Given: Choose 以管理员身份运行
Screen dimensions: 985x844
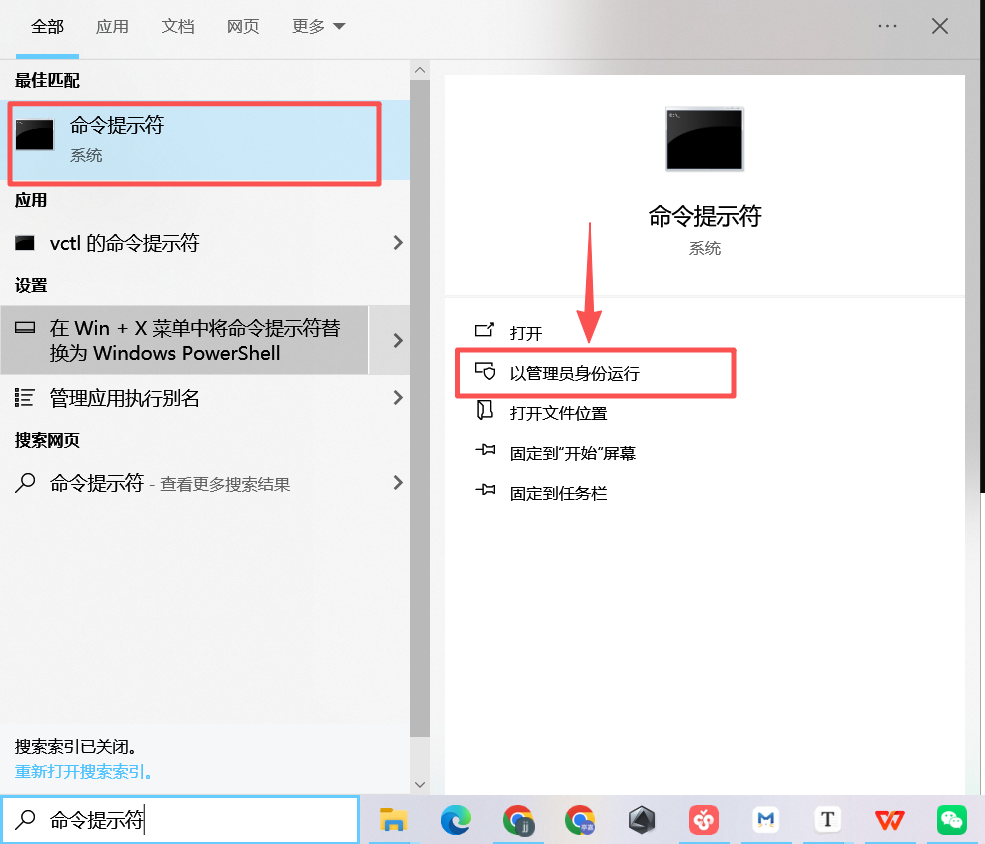Looking at the screenshot, I should click(575, 373).
